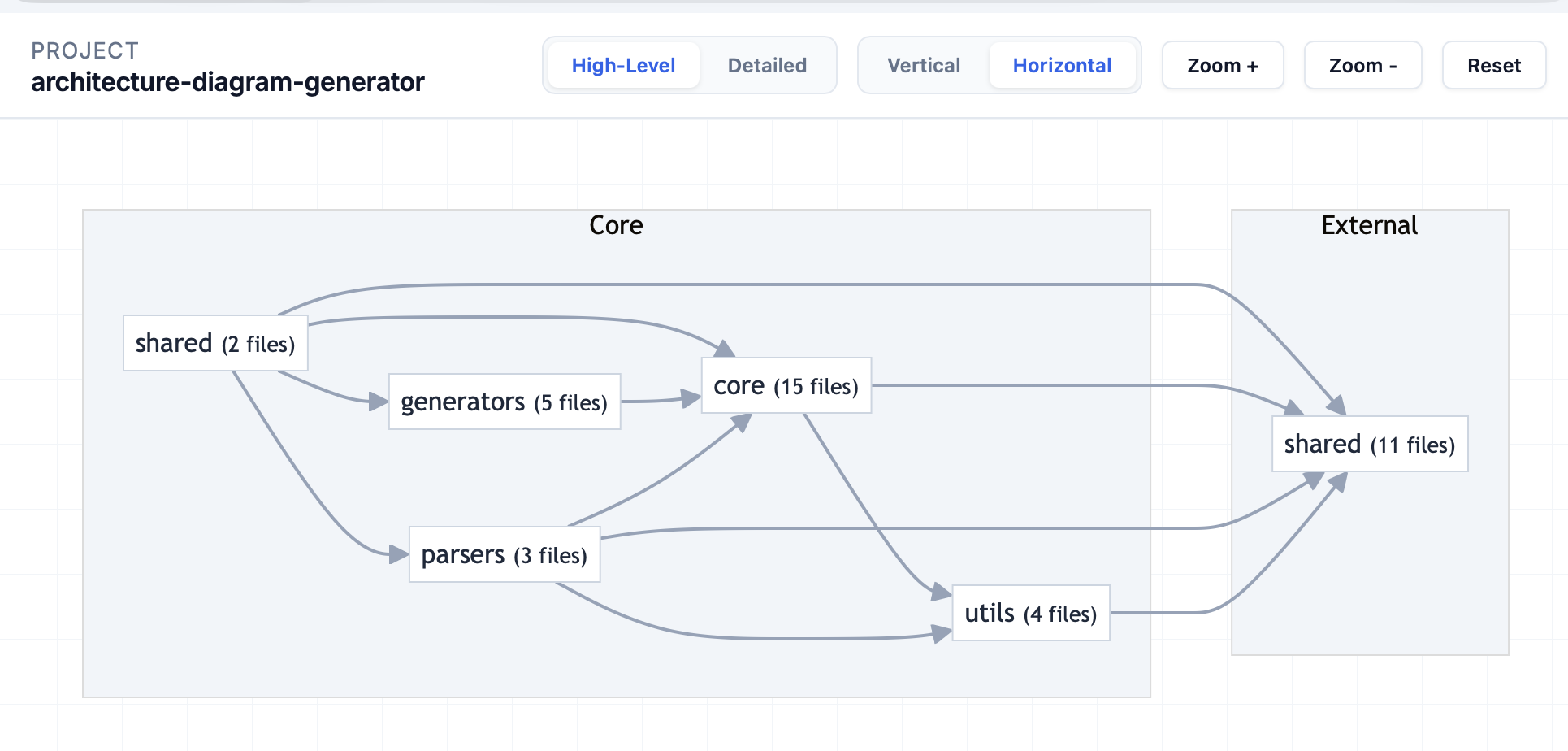
Task: Click the Zoom - button
Action: pyautogui.click(x=1362, y=65)
